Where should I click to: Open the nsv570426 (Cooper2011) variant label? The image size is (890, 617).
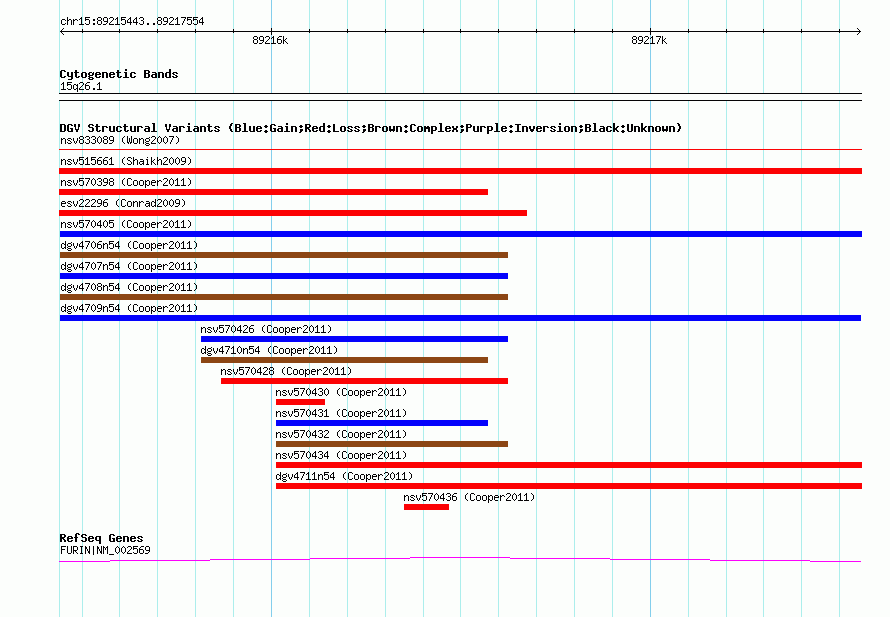click(x=266, y=329)
